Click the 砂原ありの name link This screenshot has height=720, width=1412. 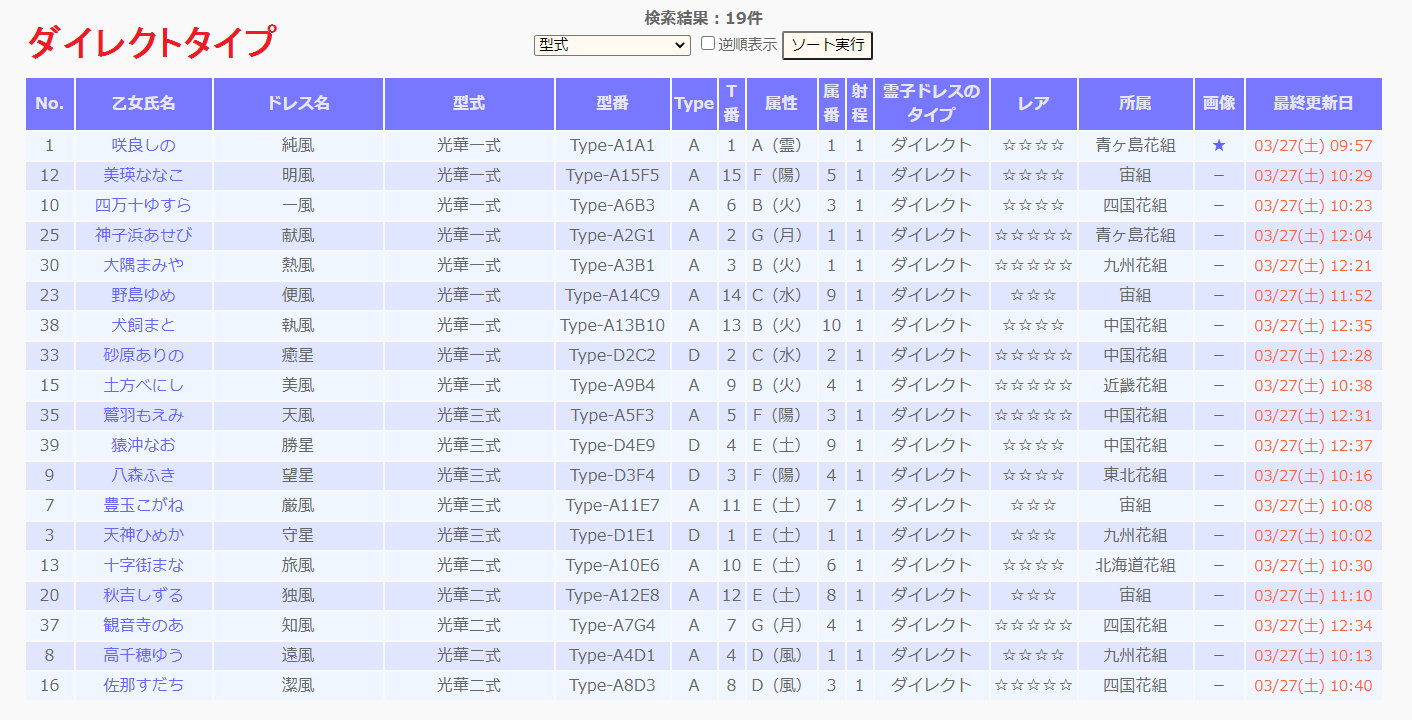[143, 355]
